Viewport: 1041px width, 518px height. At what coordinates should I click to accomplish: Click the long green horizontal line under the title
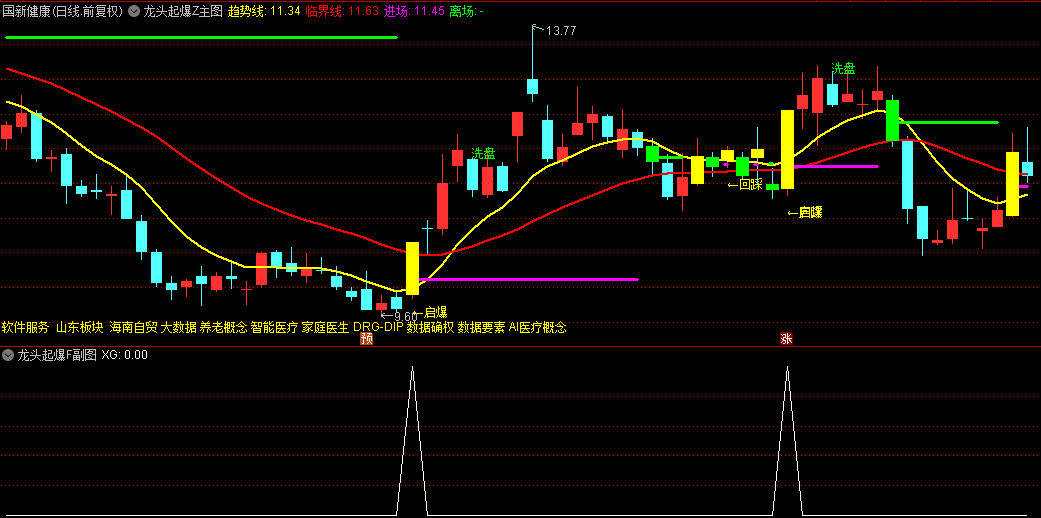click(x=201, y=37)
